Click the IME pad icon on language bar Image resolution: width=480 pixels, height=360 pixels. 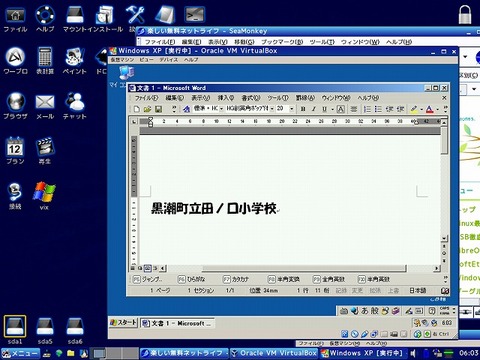(409, 311)
